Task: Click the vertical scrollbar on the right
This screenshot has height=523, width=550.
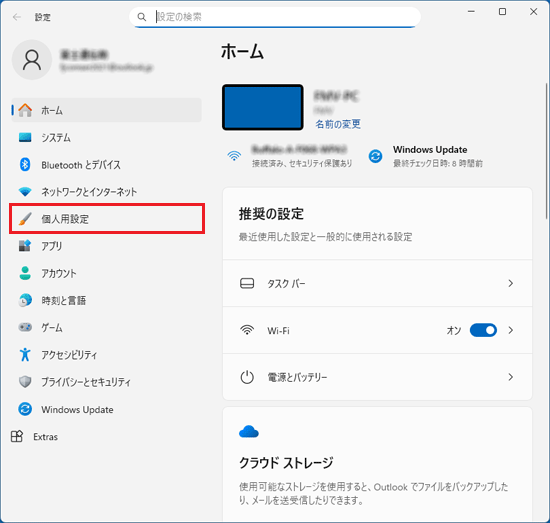Action: (546, 151)
